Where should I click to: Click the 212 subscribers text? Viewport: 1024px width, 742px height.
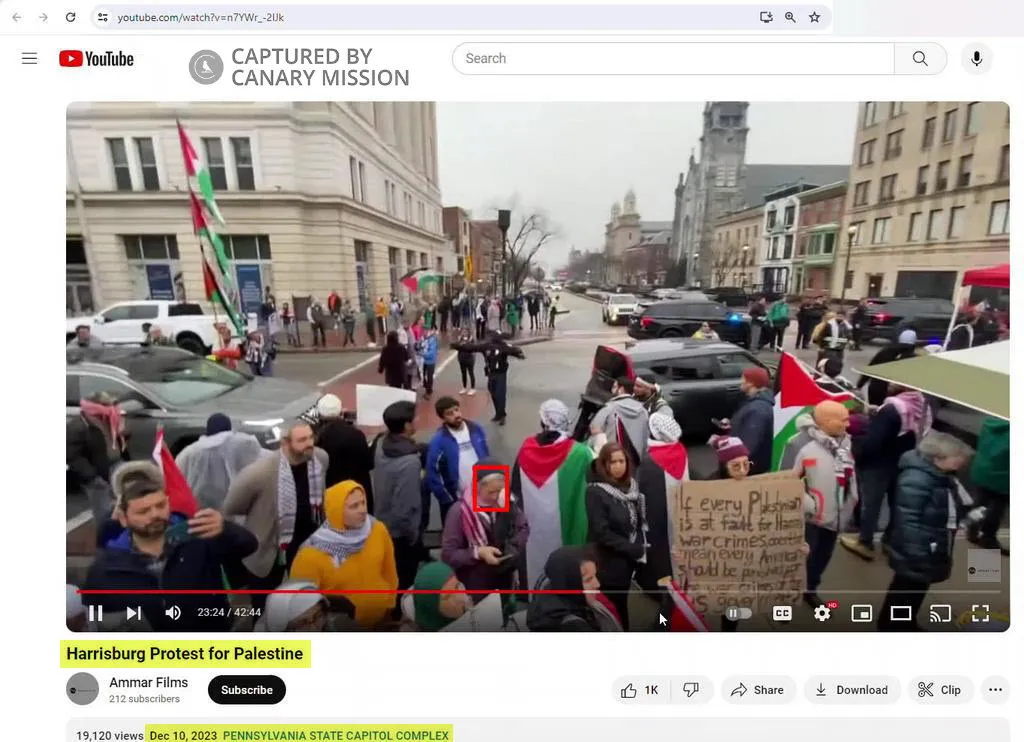coord(144,698)
